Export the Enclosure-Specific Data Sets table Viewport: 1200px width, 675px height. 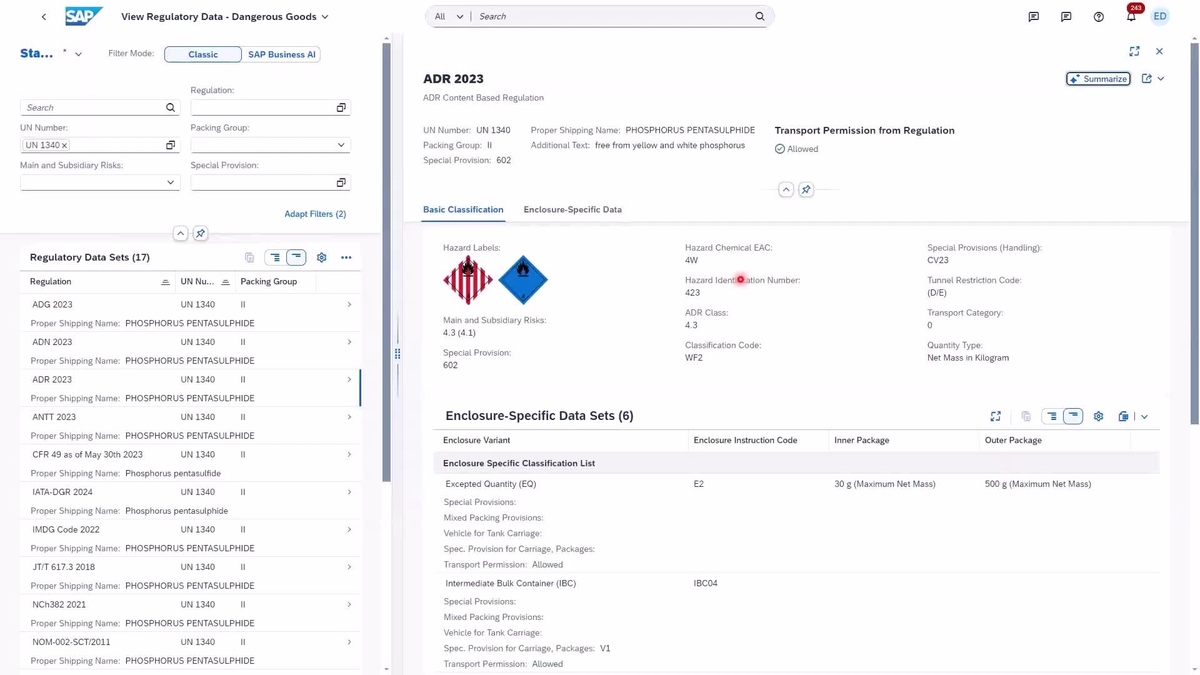[1124, 416]
